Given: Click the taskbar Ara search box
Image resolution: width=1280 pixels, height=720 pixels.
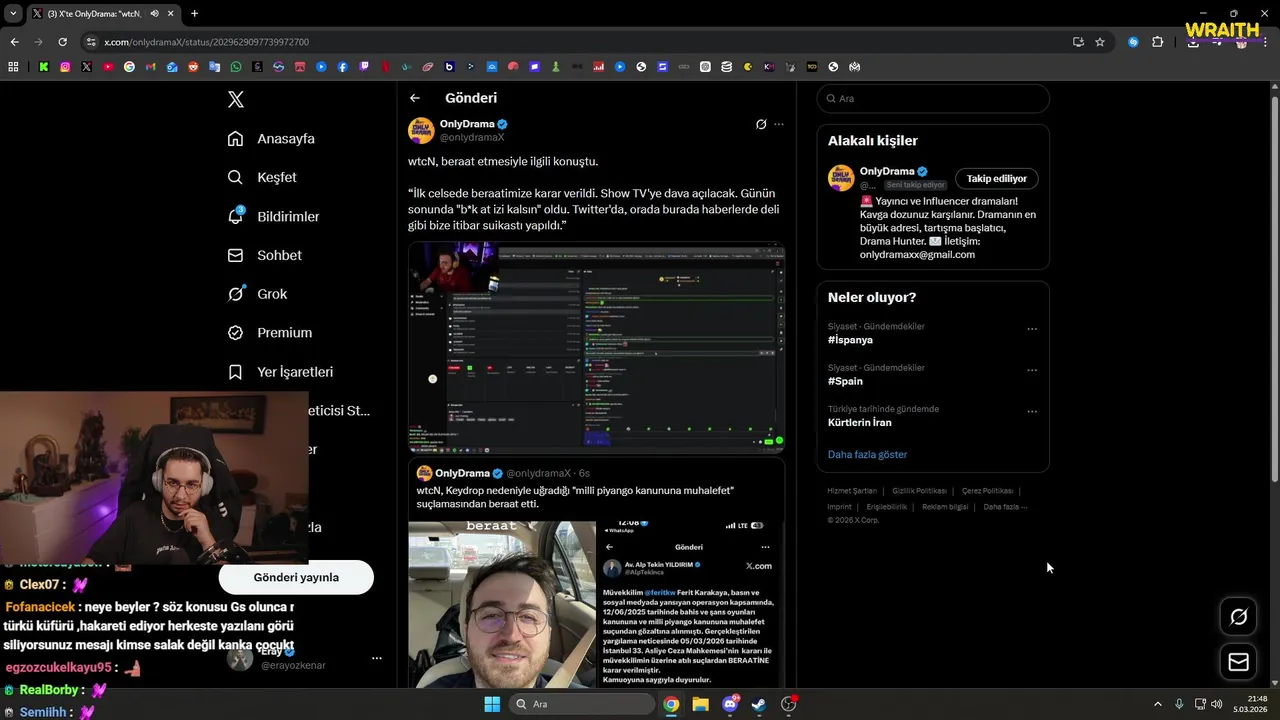Looking at the screenshot, I should [580, 704].
